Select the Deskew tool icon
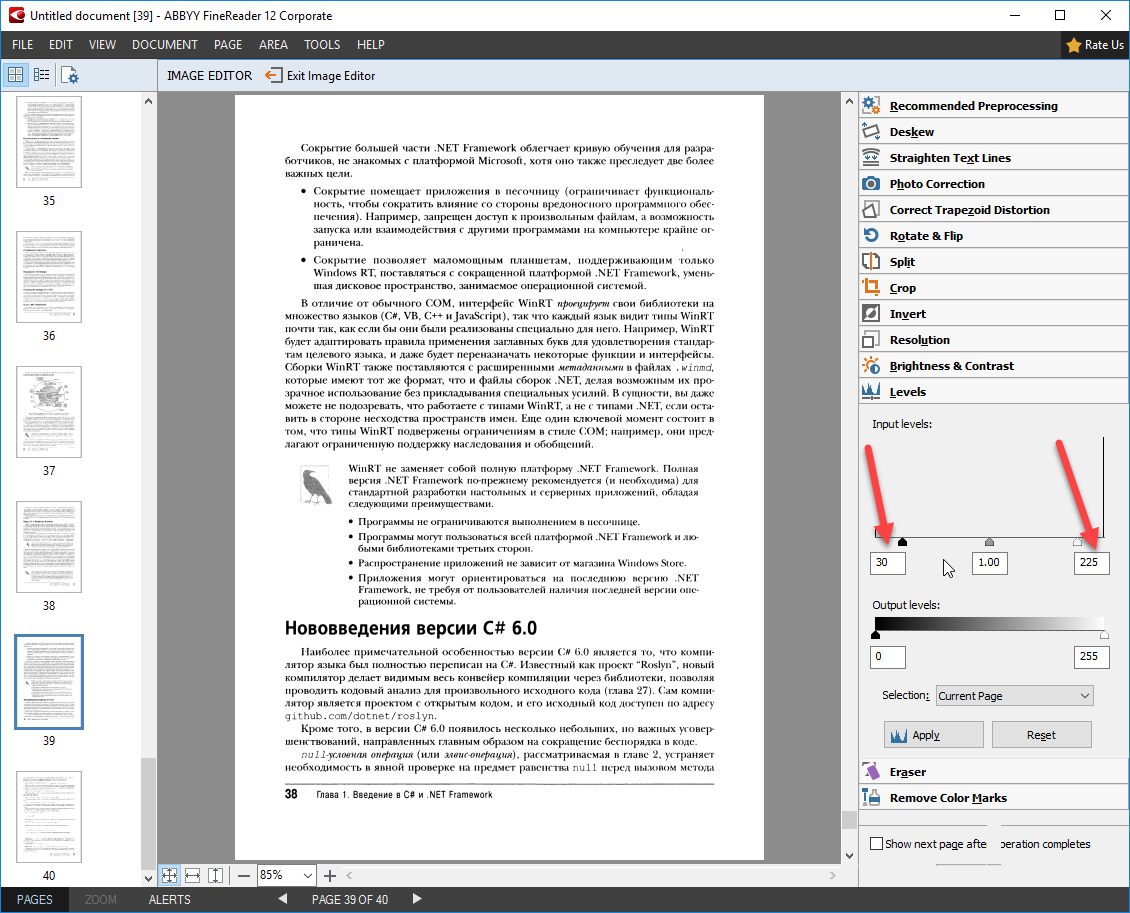This screenshot has width=1130, height=913. 871,131
